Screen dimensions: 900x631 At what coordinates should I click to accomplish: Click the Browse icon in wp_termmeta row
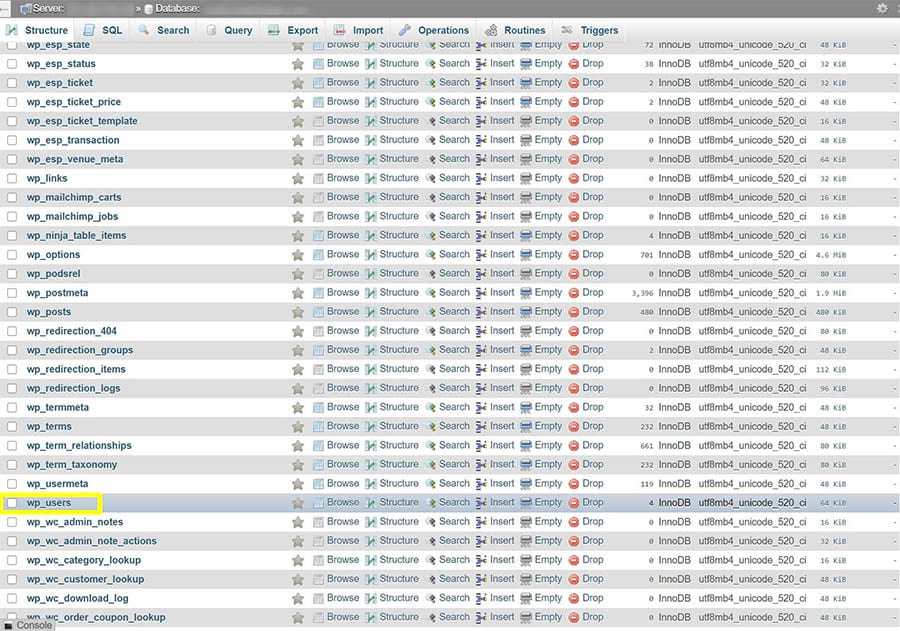318,408
